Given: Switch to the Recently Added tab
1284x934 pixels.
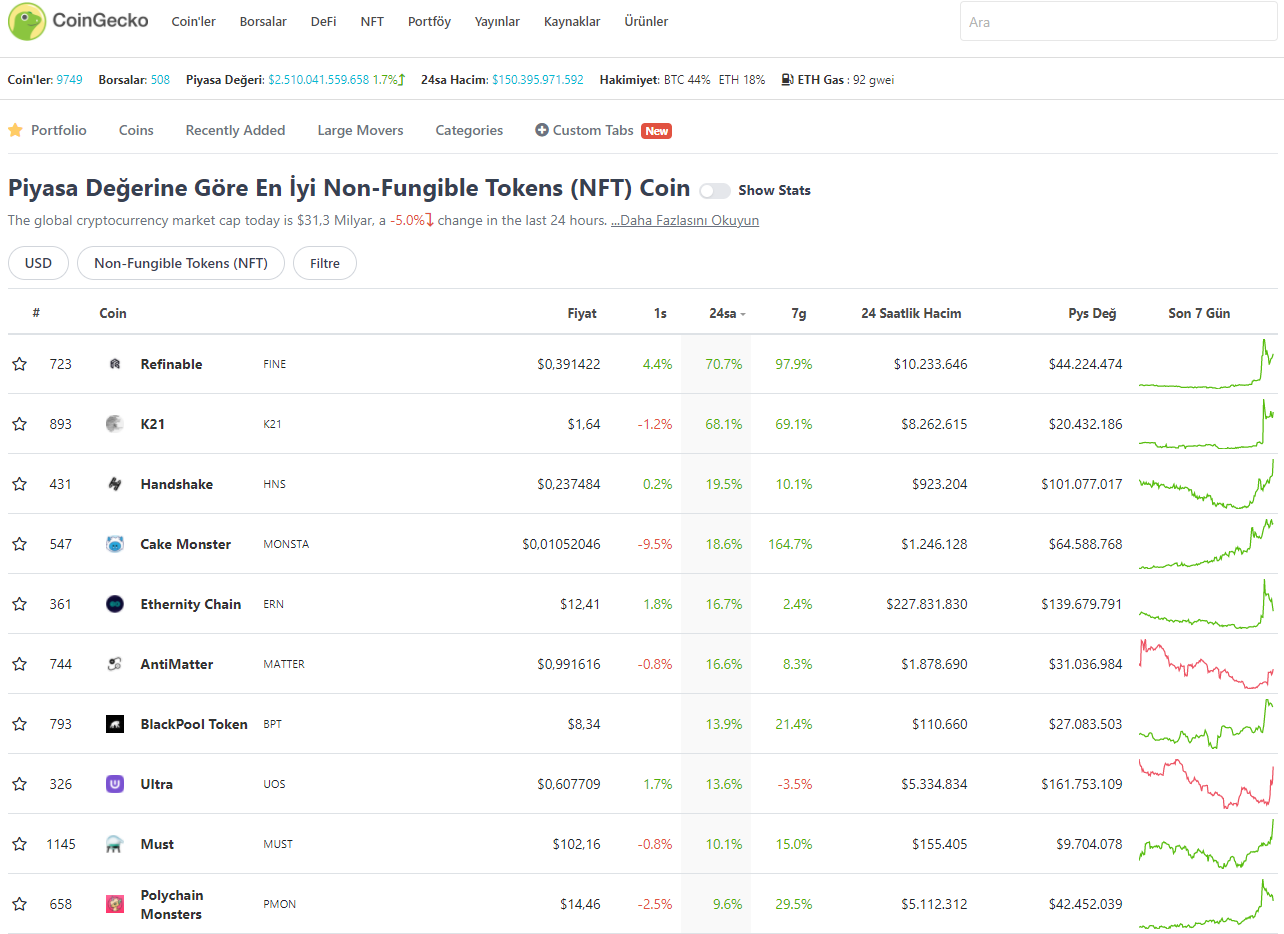Looking at the screenshot, I should [235, 130].
